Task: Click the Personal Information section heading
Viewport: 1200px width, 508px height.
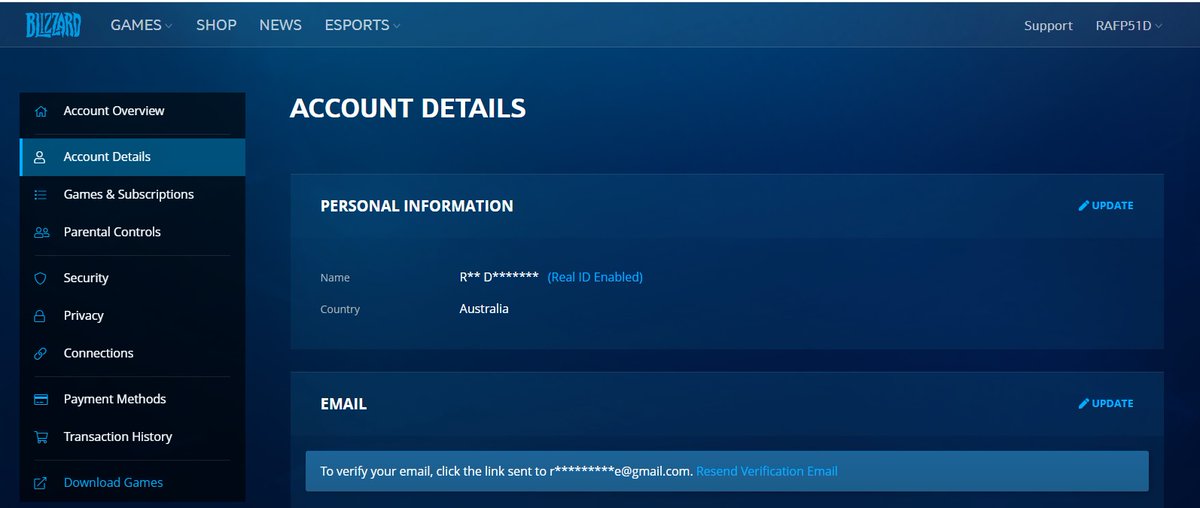Action: pos(417,206)
